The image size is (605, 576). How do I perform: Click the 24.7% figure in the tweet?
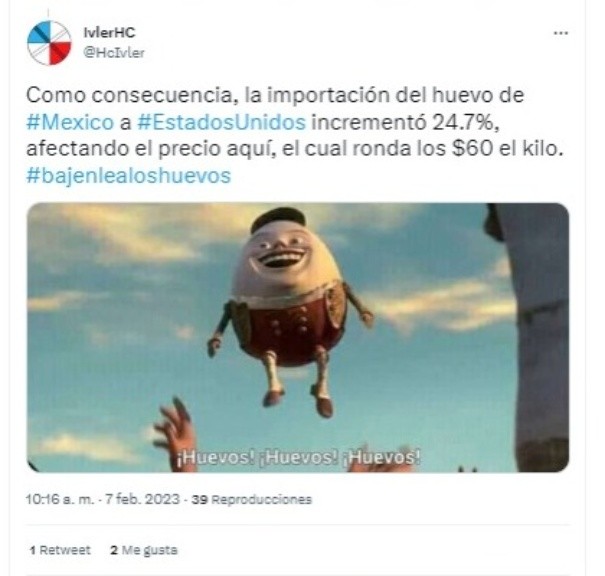coord(465,122)
